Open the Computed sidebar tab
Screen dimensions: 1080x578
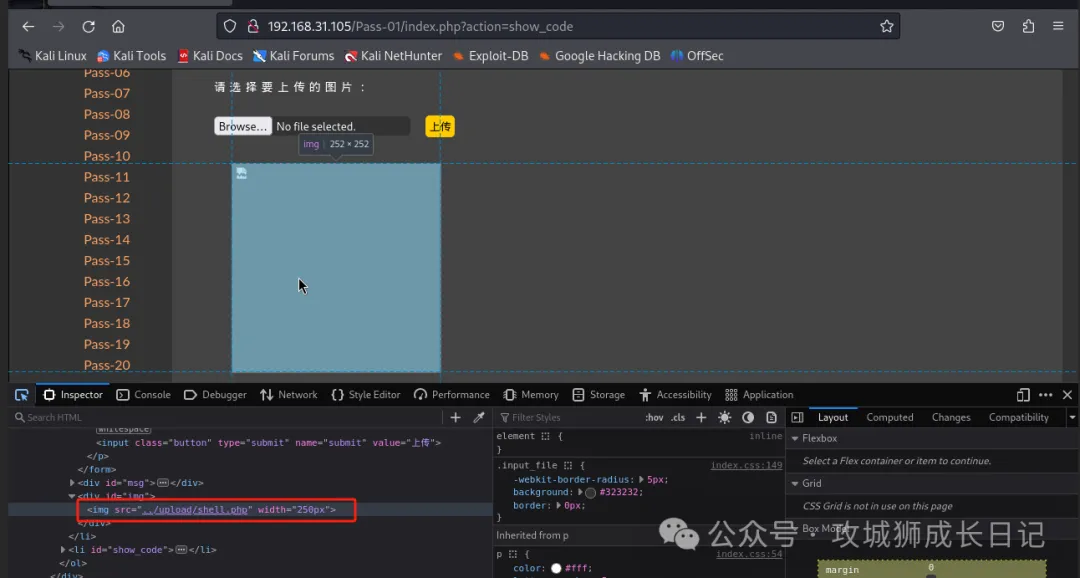889,417
